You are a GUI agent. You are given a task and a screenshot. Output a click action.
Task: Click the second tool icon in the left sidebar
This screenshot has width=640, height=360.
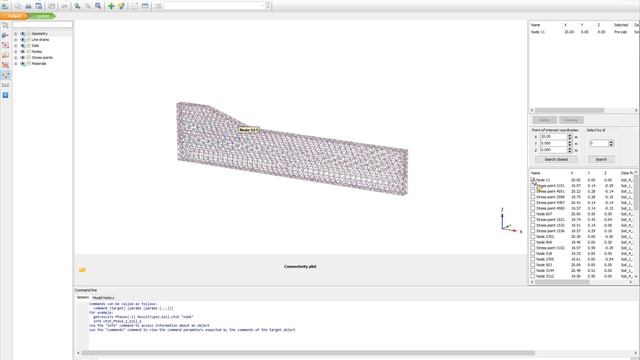(x=5, y=36)
